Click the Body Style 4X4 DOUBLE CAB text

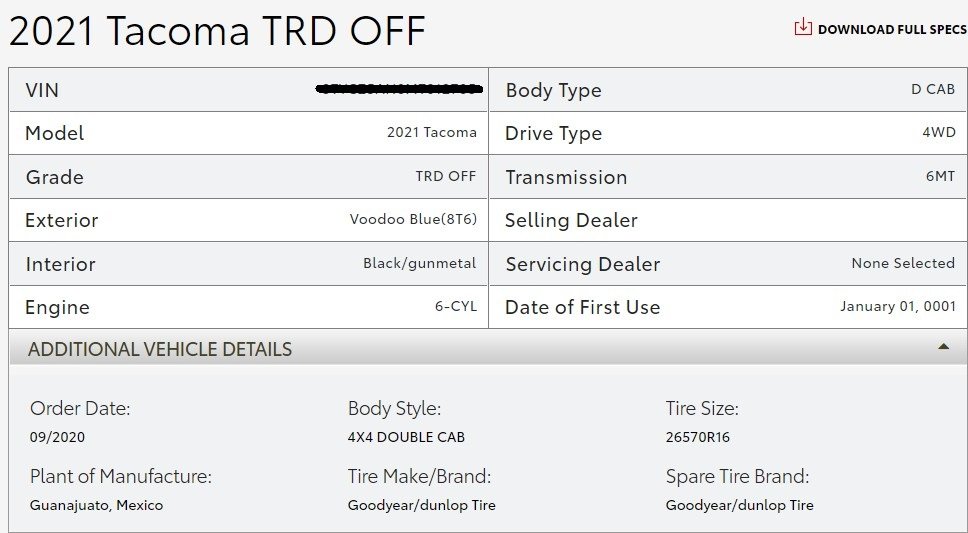click(x=406, y=437)
